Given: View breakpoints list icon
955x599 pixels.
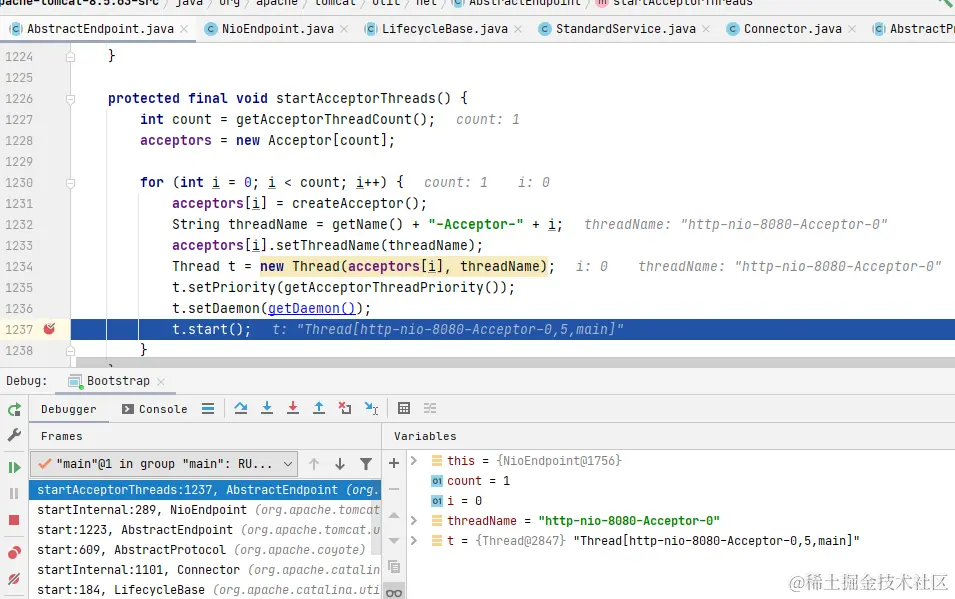Looking at the screenshot, I should point(14,552).
